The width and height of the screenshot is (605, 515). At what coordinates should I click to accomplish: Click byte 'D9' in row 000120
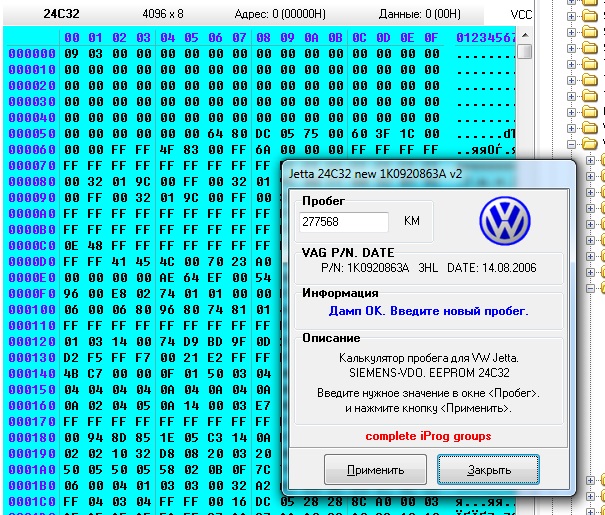click(191, 342)
